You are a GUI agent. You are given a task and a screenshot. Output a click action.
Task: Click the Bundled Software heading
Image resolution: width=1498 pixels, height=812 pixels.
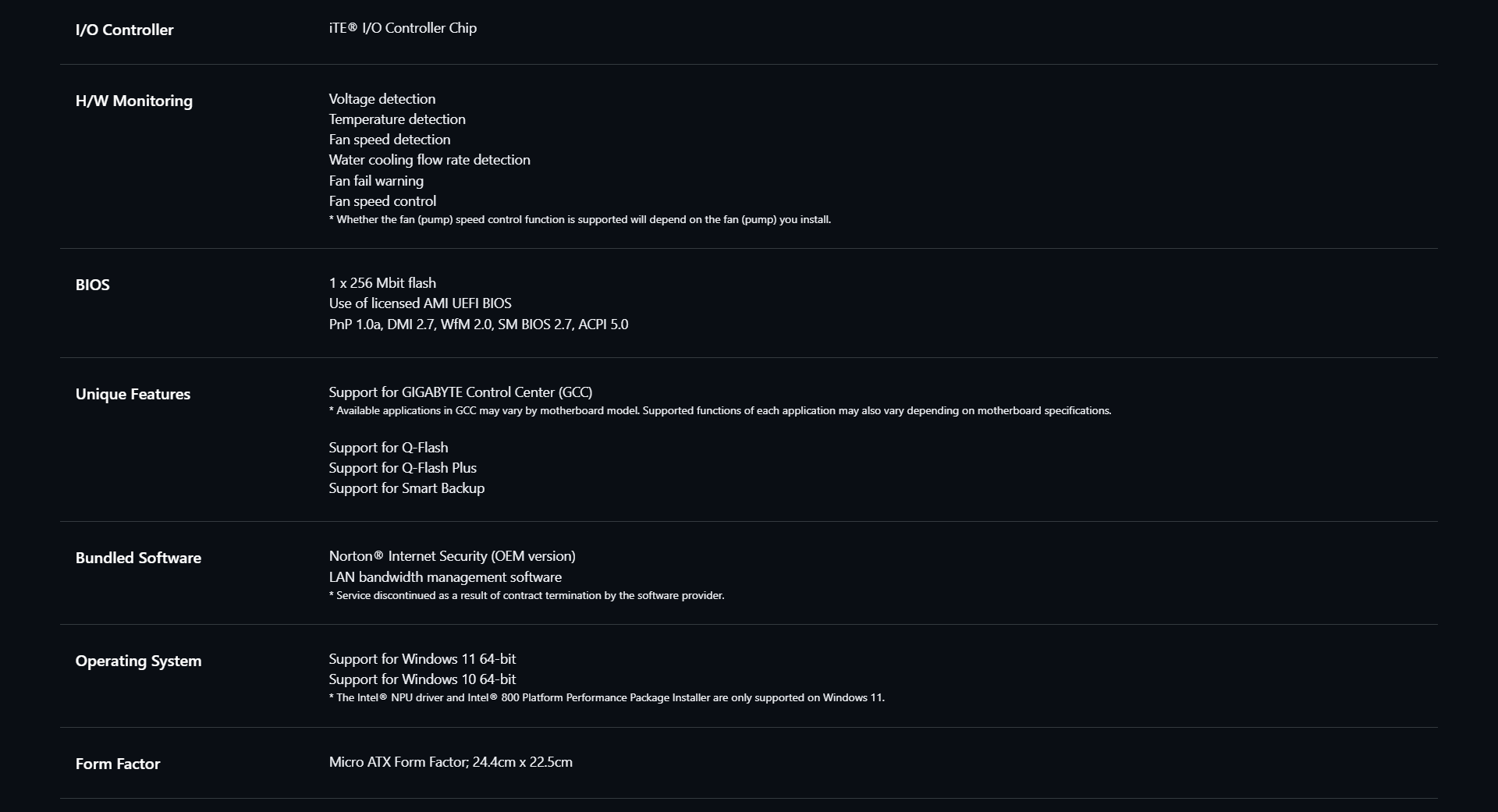(138, 558)
